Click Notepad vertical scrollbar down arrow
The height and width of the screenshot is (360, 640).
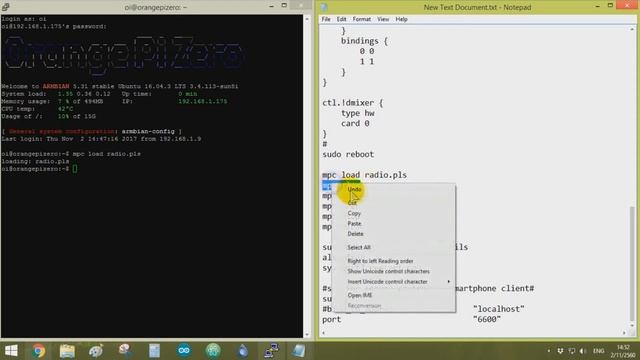click(632, 326)
